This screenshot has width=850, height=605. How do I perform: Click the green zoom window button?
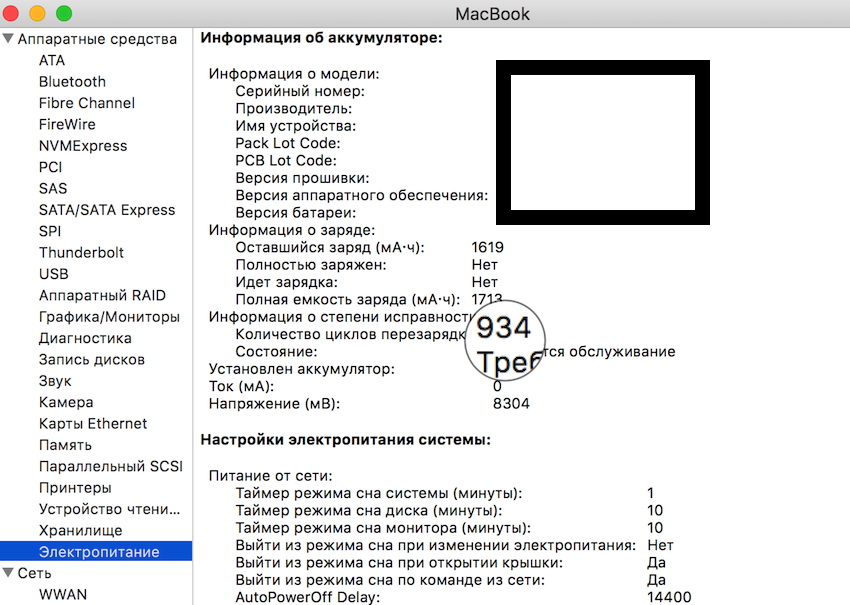tap(63, 14)
